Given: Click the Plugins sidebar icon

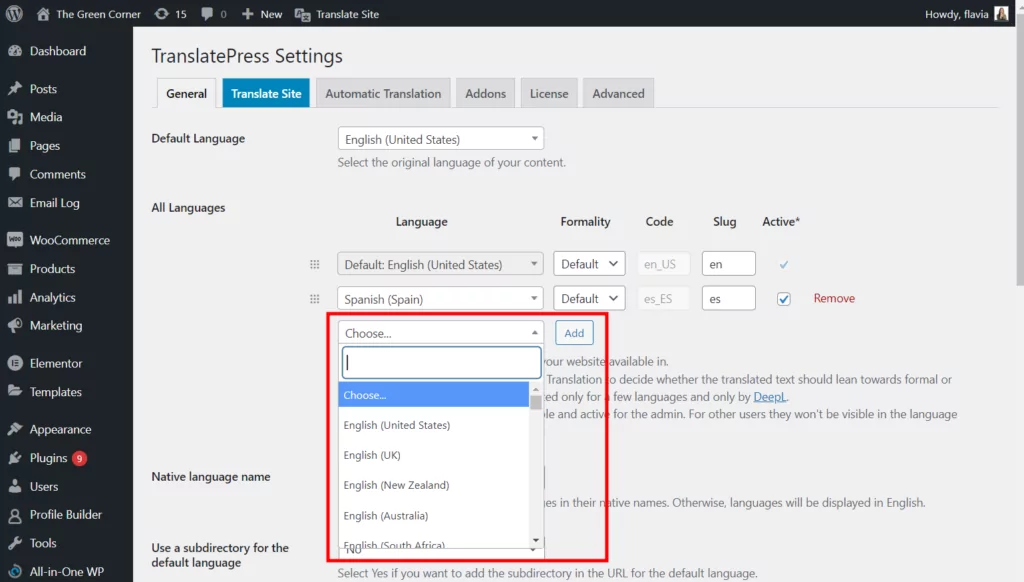Looking at the screenshot, I should [x=15, y=458].
